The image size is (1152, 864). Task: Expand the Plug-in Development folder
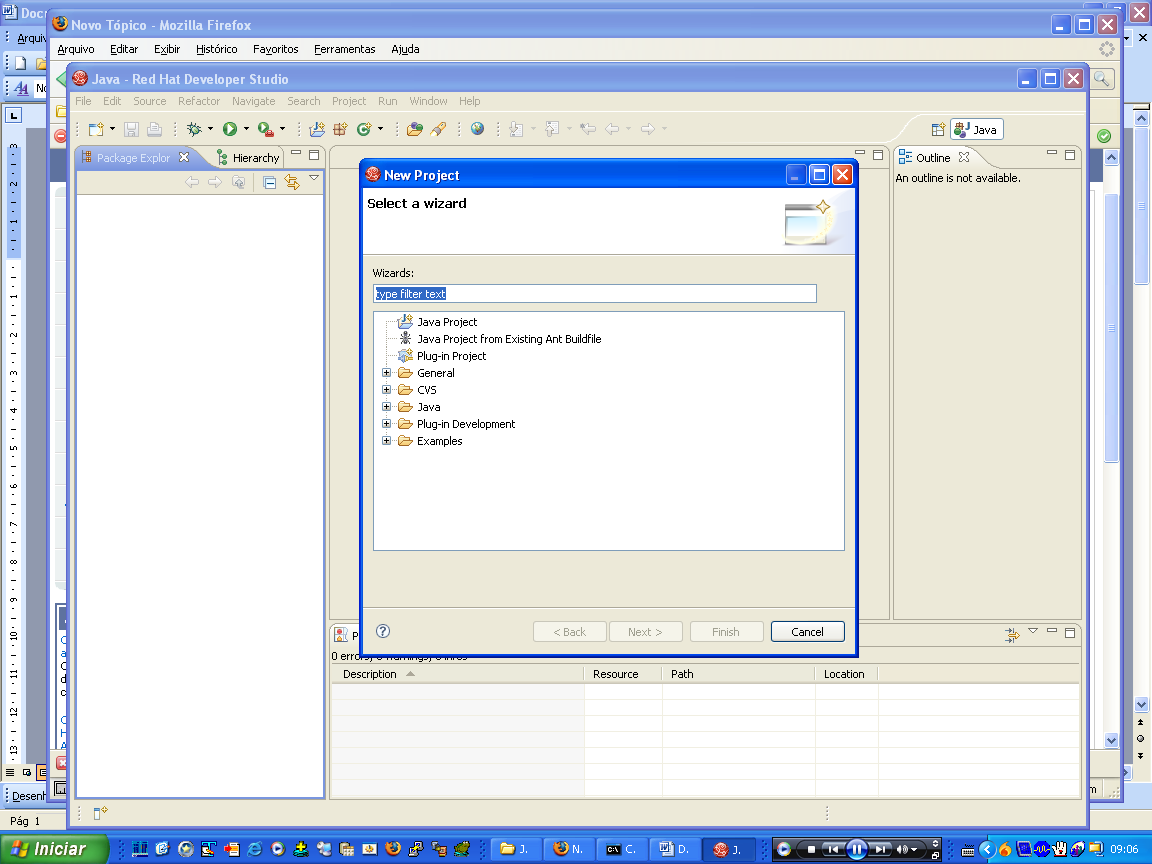pos(386,424)
